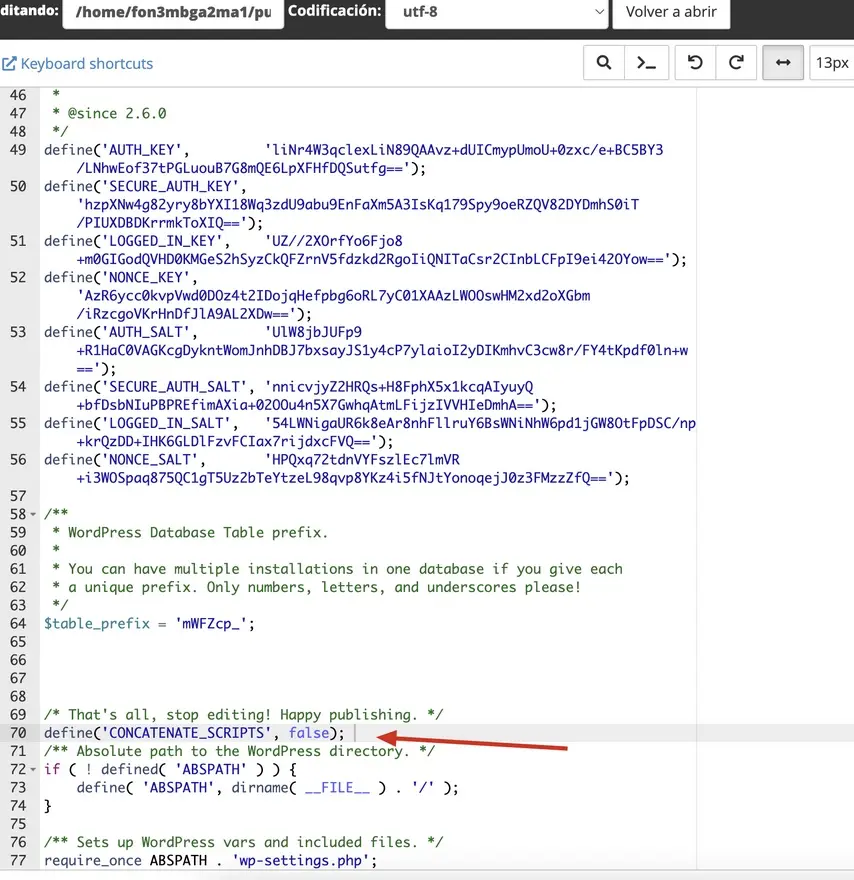Redo the last edit
Viewport: 854px width, 880px height.
coord(736,63)
